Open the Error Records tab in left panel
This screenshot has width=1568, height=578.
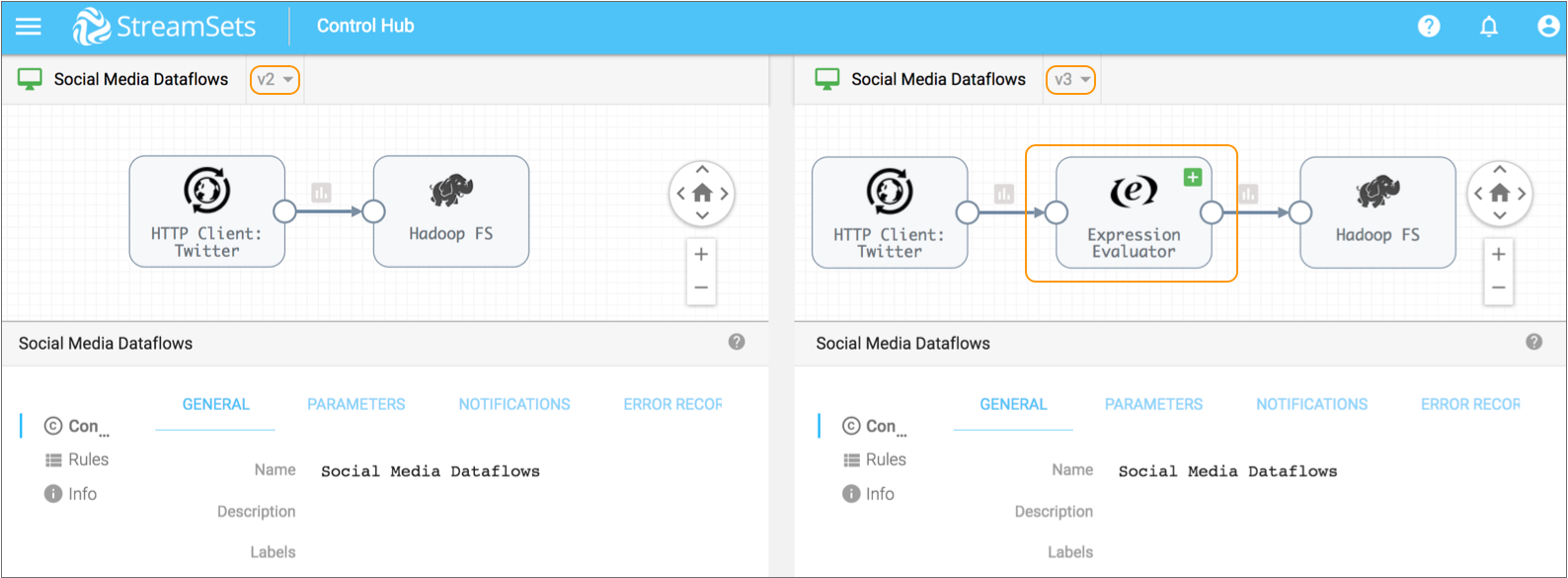coord(672,404)
